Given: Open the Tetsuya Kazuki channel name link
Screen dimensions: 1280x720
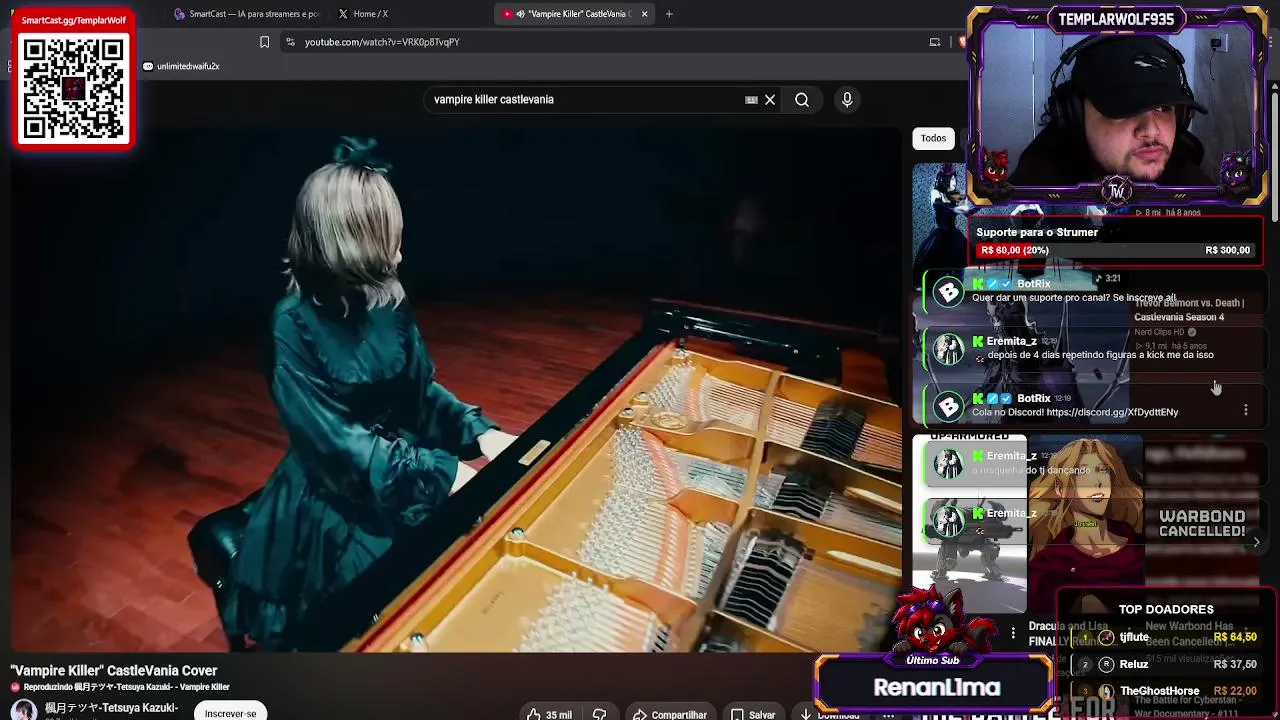Looking at the screenshot, I should tap(111, 708).
